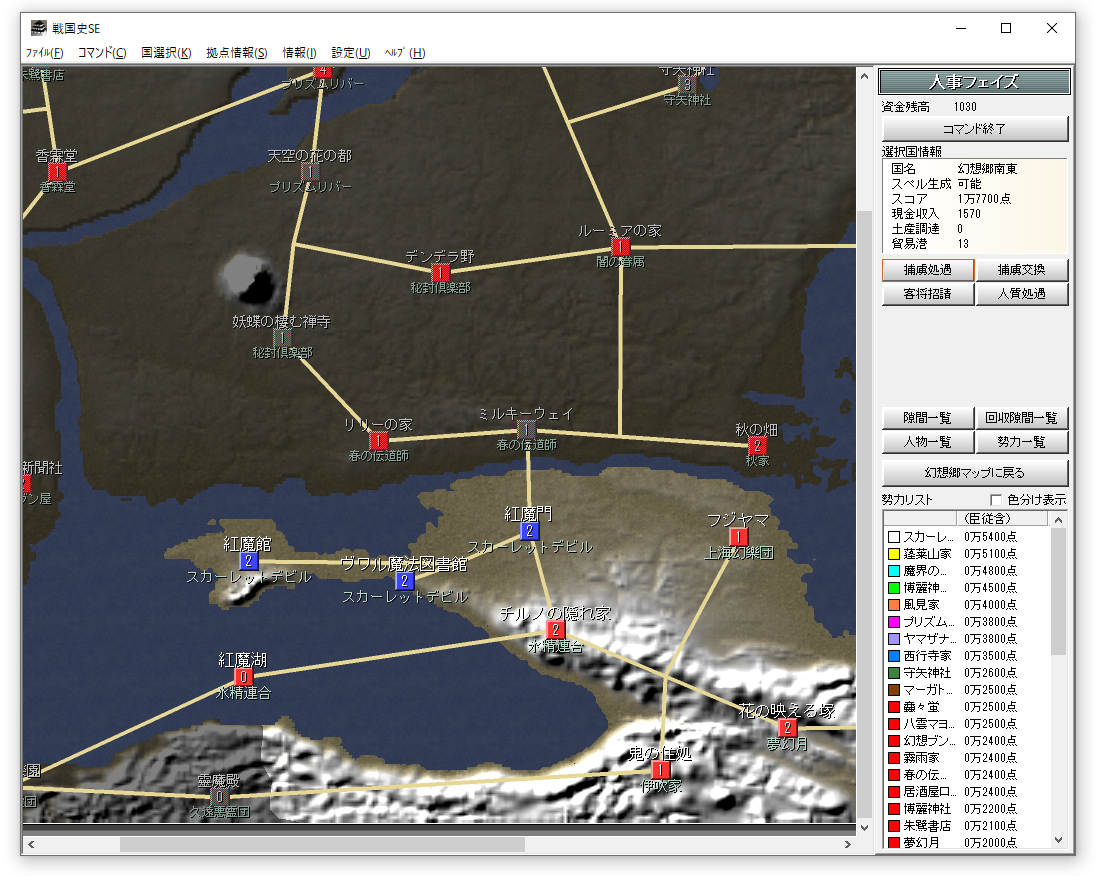Click the red 香霖堂 base marker

click(x=57, y=172)
